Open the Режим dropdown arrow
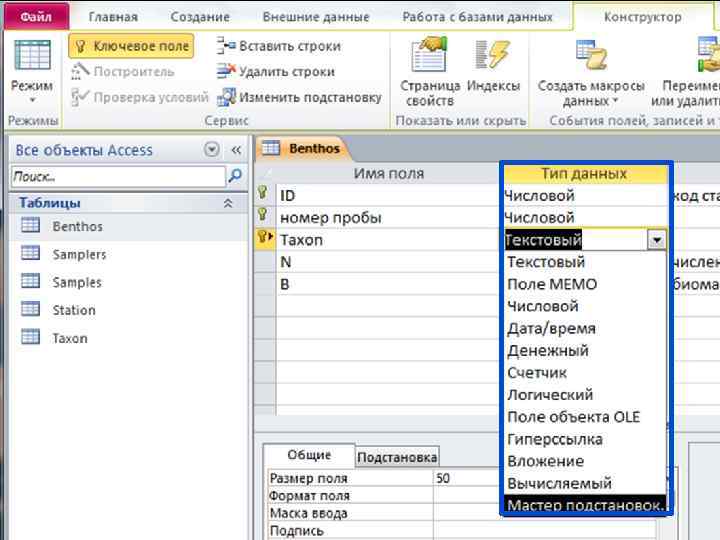This screenshot has height=540, width=720. tap(32, 100)
